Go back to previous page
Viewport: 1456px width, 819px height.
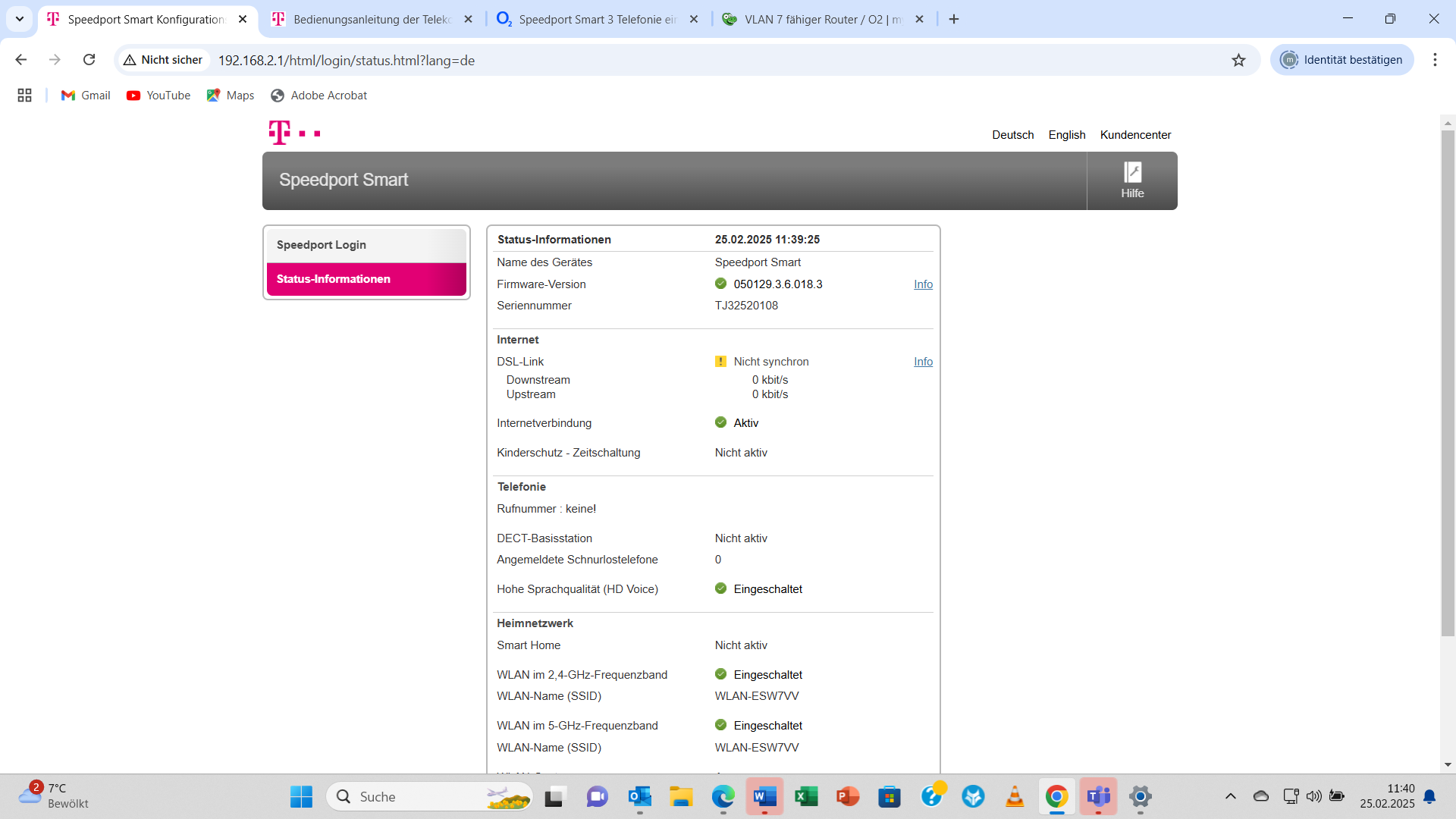(21, 60)
